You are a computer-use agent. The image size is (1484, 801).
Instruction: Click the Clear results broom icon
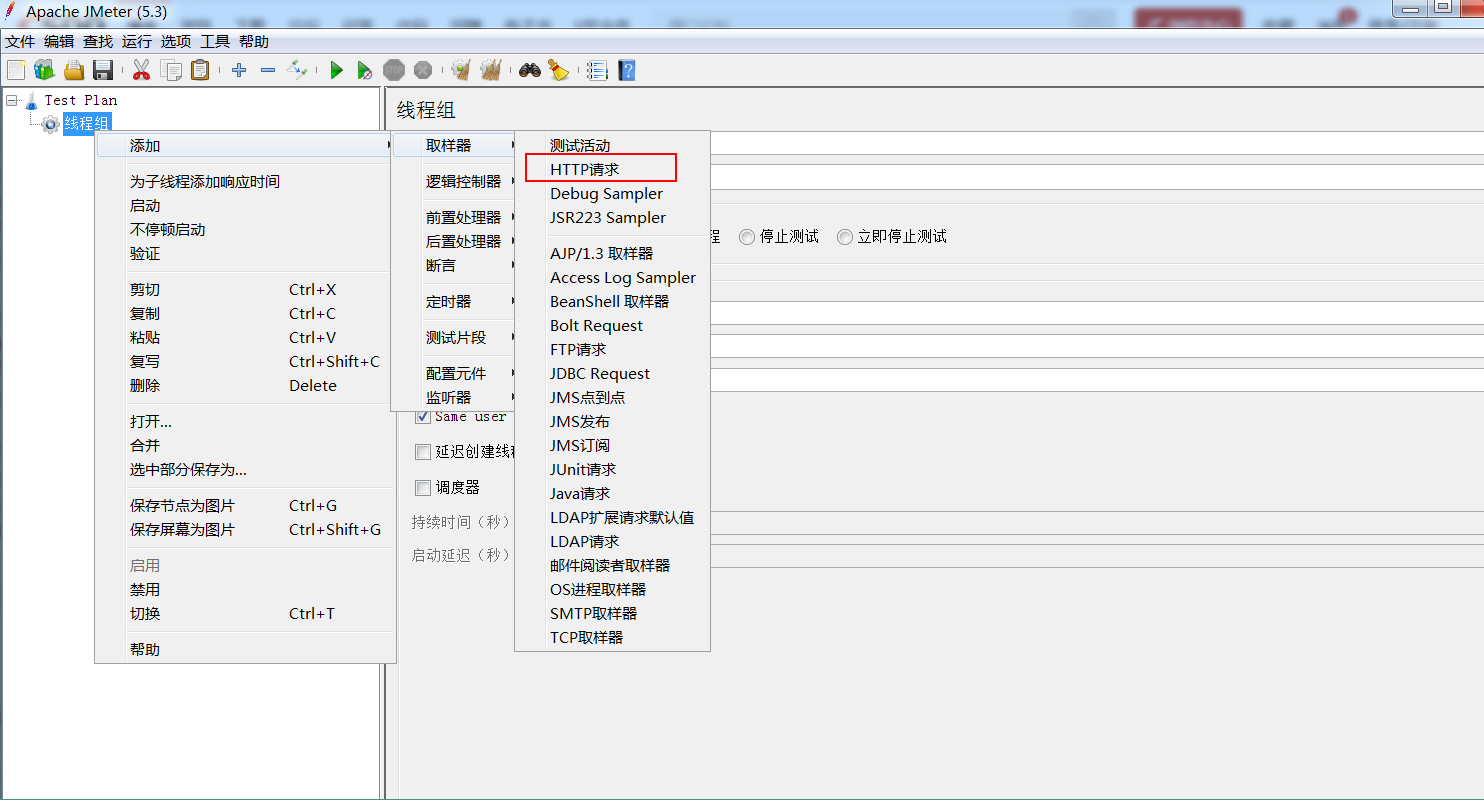pyautogui.click(x=460, y=70)
